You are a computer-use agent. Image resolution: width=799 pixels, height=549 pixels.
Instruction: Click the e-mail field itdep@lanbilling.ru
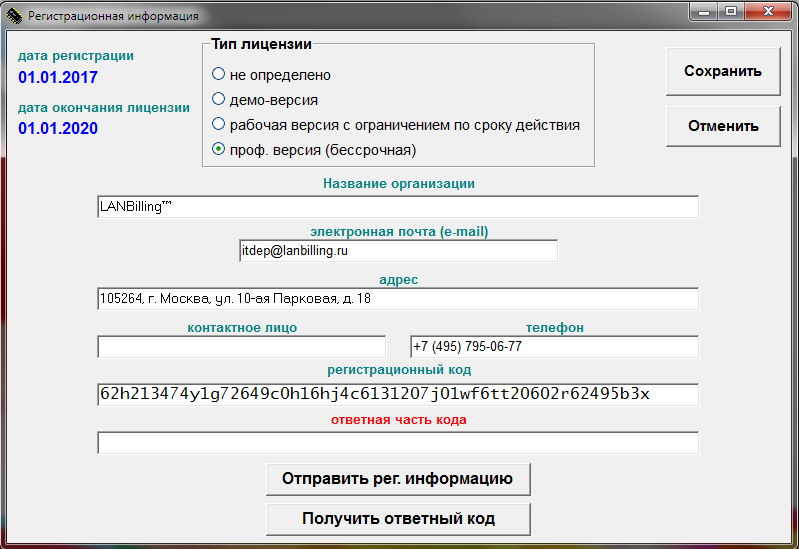(398, 251)
